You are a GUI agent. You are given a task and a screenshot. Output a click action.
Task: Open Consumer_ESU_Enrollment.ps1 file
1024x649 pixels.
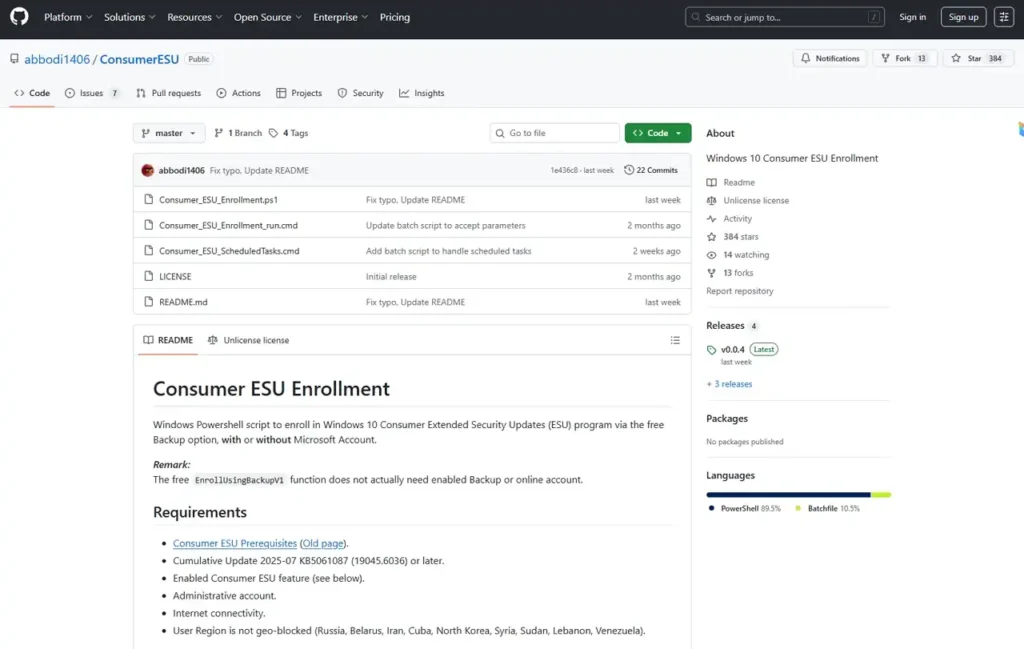point(218,200)
